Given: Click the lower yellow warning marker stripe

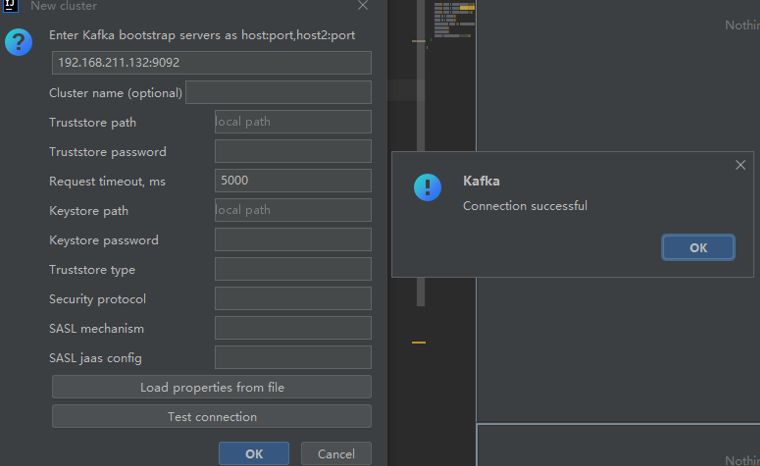Looking at the screenshot, I should pos(419,342).
